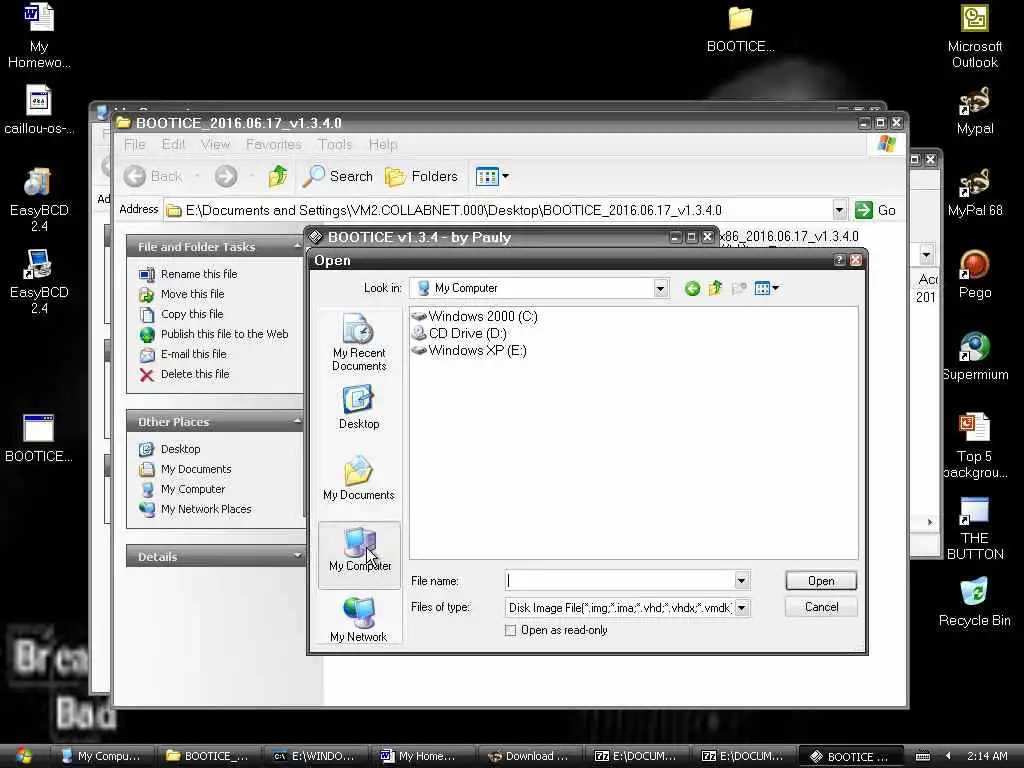Go up one level in Open dialog
This screenshot has height=768, width=1024.
(715, 288)
